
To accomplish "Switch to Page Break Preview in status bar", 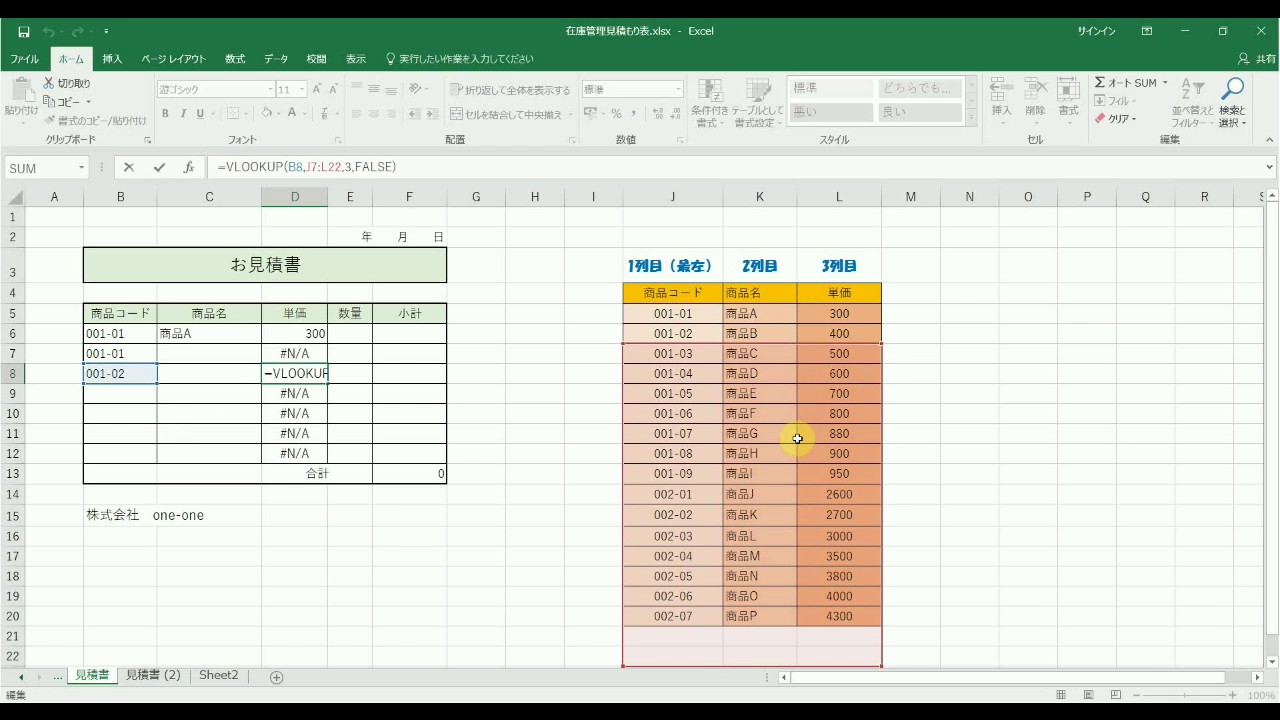I will tap(1118, 695).
